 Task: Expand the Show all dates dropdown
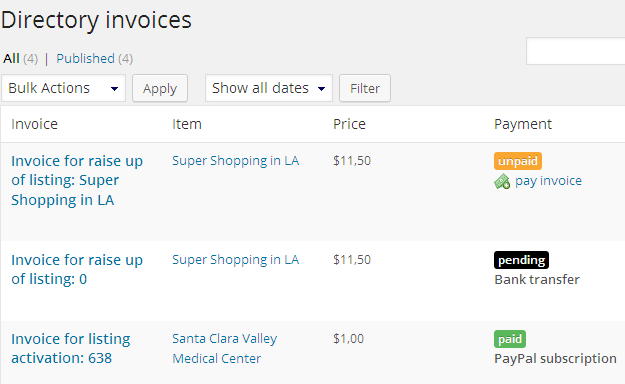[x=269, y=88]
